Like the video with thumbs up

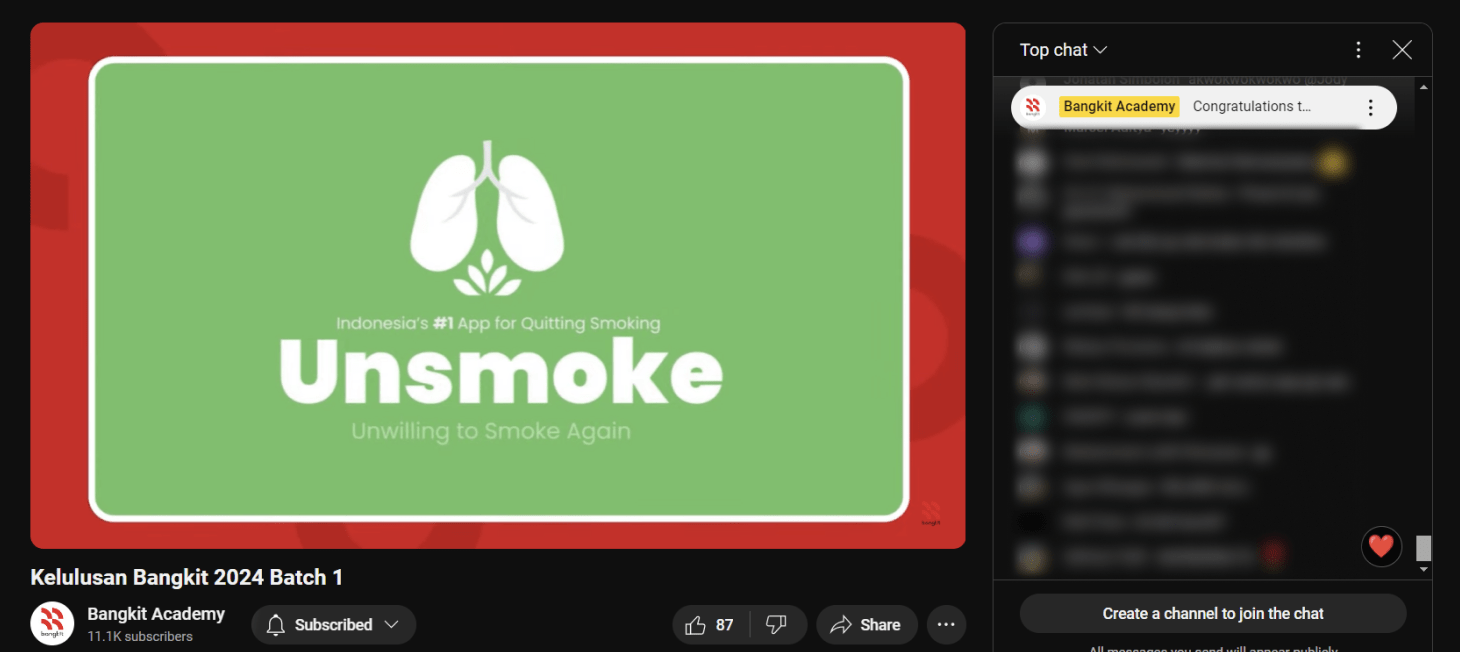(x=710, y=625)
